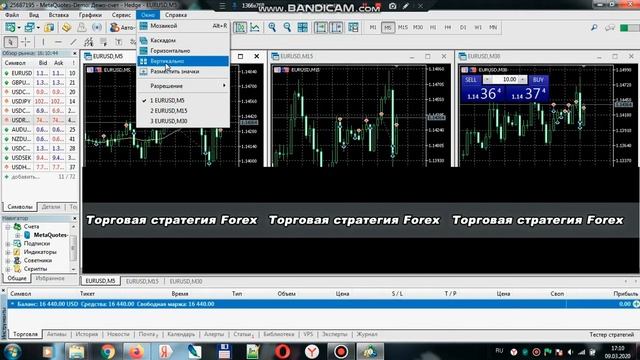Toggle the auto-trading button

point(122,28)
